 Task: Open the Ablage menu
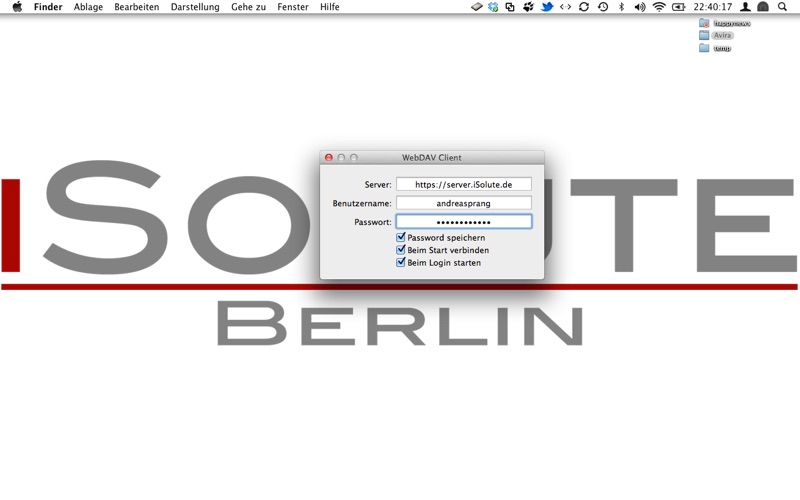click(x=88, y=7)
